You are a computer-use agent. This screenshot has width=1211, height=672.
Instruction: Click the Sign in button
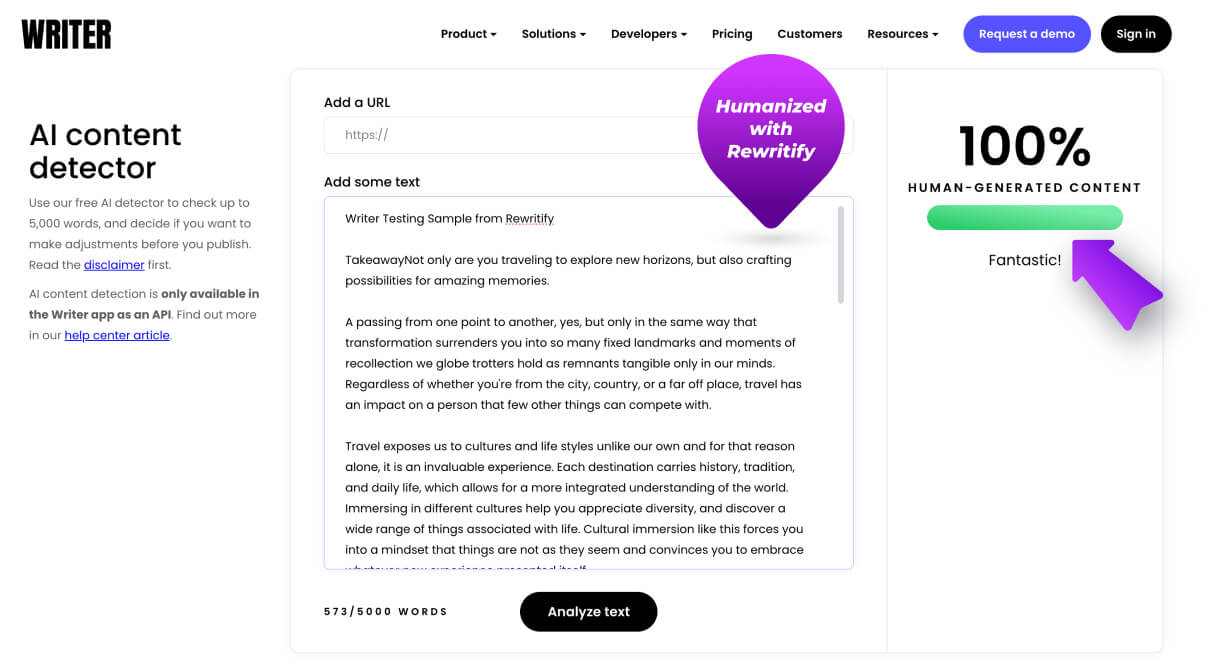click(x=1135, y=33)
